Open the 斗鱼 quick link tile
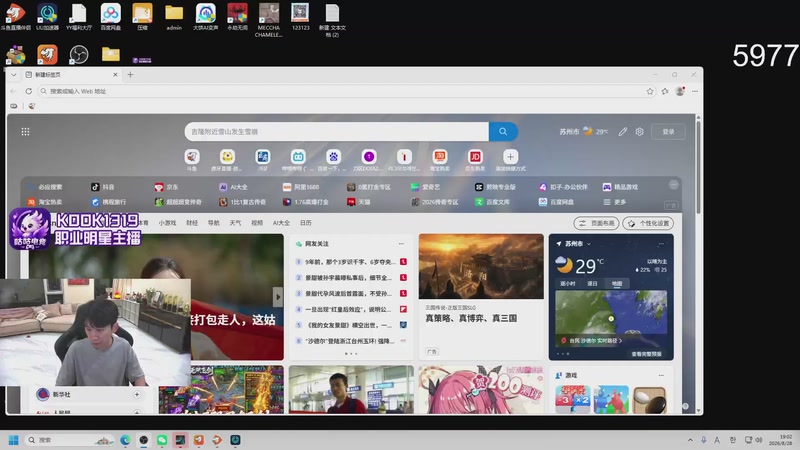Image resolution: width=800 pixels, height=450 pixels. pos(192,160)
